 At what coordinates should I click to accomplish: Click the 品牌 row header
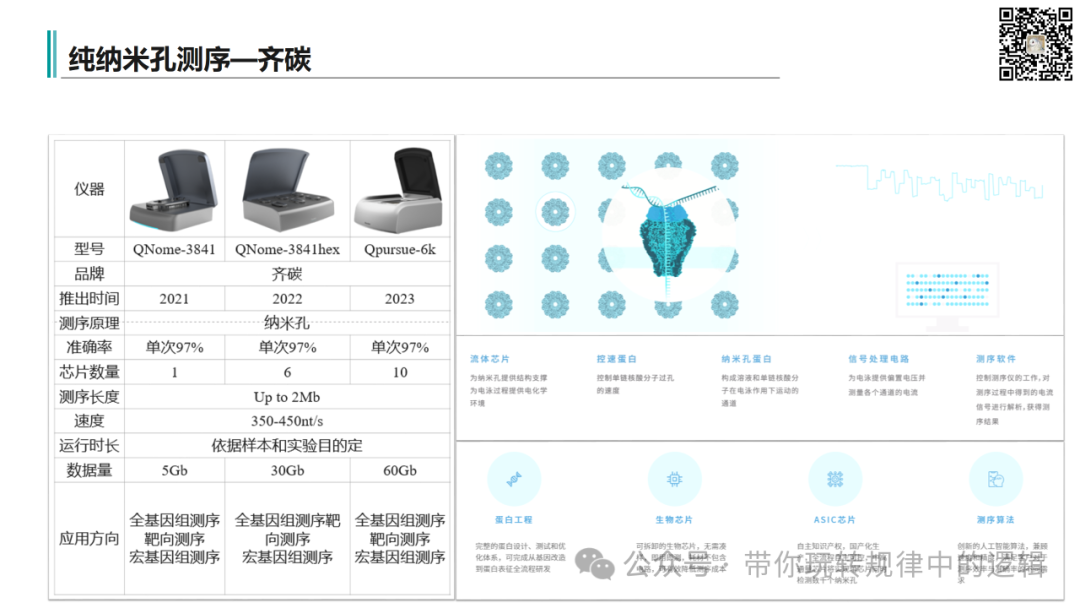tap(90, 274)
